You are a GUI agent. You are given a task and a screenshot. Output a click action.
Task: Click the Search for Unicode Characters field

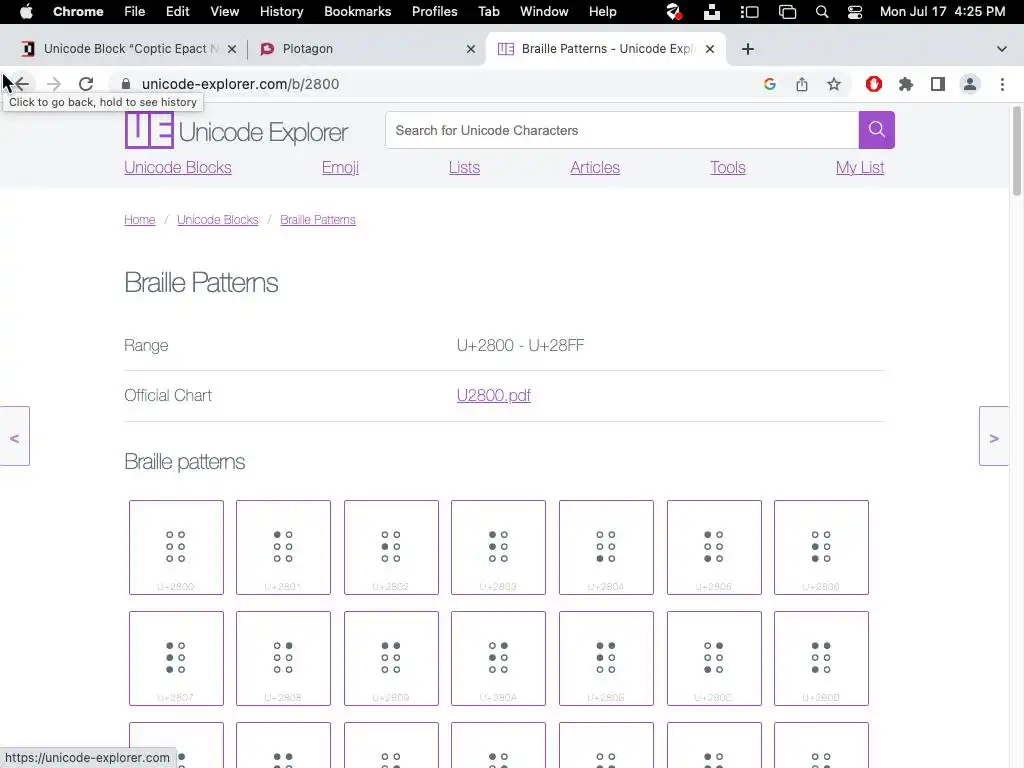click(x=622, y=130)
